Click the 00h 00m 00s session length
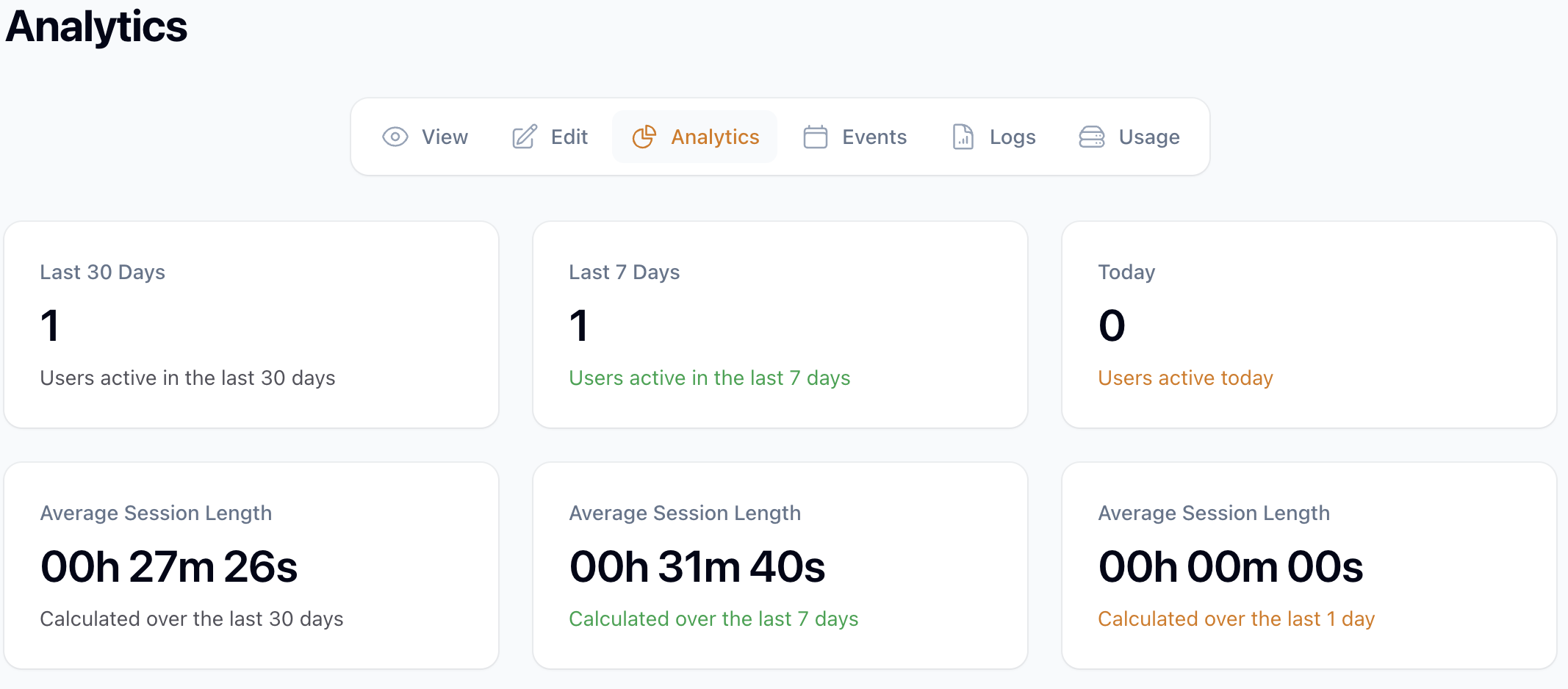Image resolution: width=1568 pixels, height=689 pixels. tap(1231, 567)
